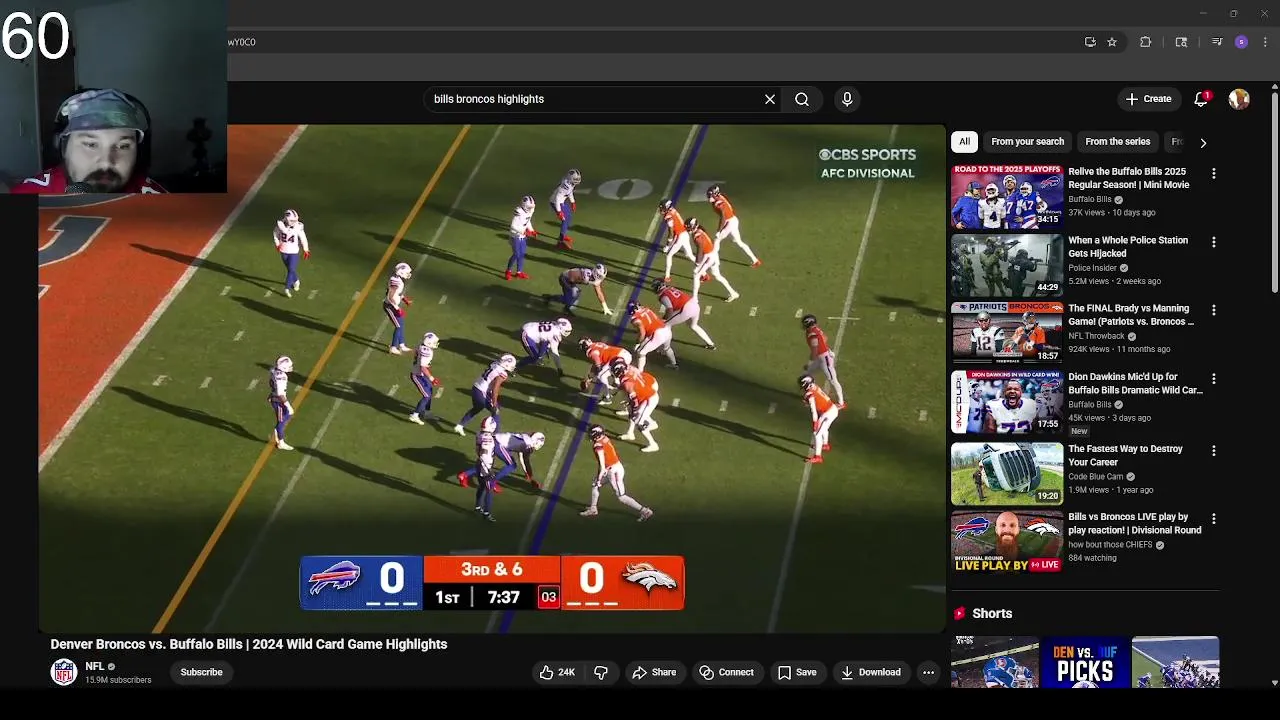Install page as app icon in address bar
Image resolution: width=1280 pixels, height=720 pixels.
1090,42
